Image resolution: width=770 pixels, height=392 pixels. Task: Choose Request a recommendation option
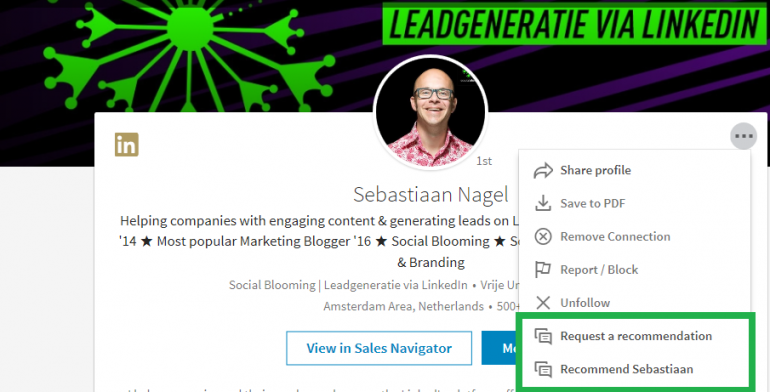pyautogui.click(x=634, y=336)
